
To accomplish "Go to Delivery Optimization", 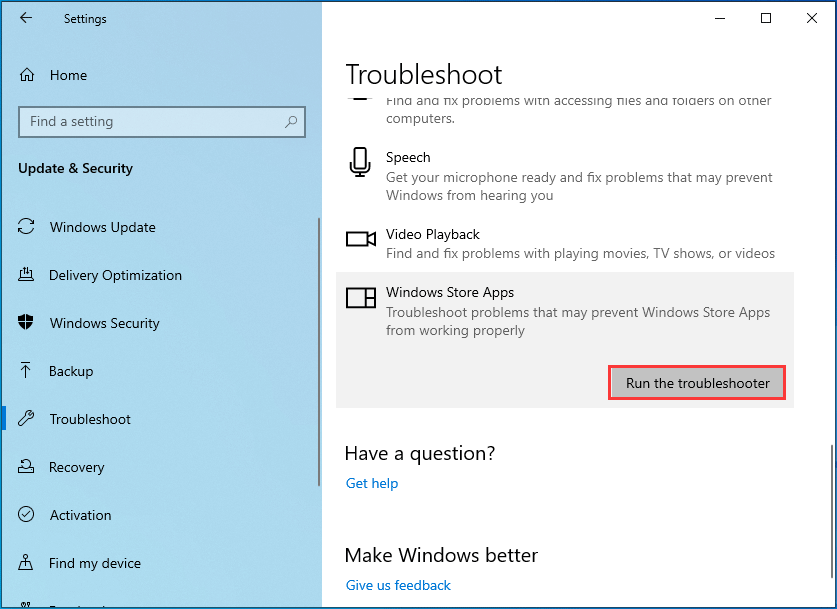I will [x=115, y=275].
